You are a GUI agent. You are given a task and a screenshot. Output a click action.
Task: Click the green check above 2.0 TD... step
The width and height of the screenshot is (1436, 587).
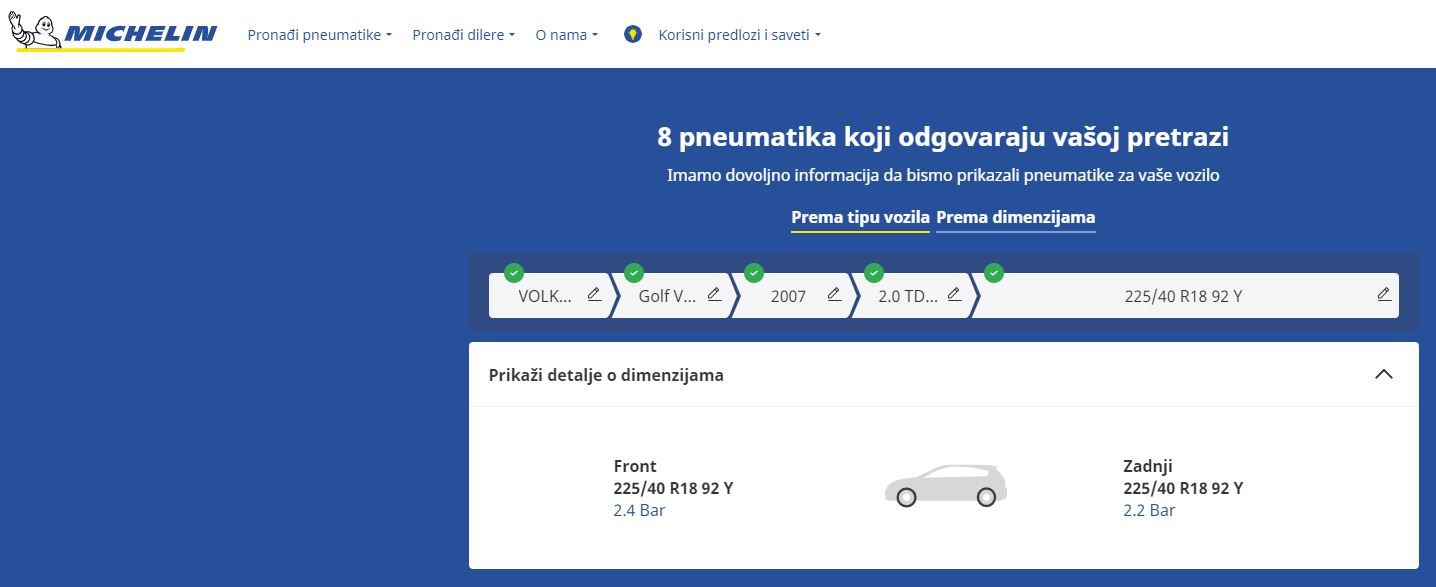point(874,272)
